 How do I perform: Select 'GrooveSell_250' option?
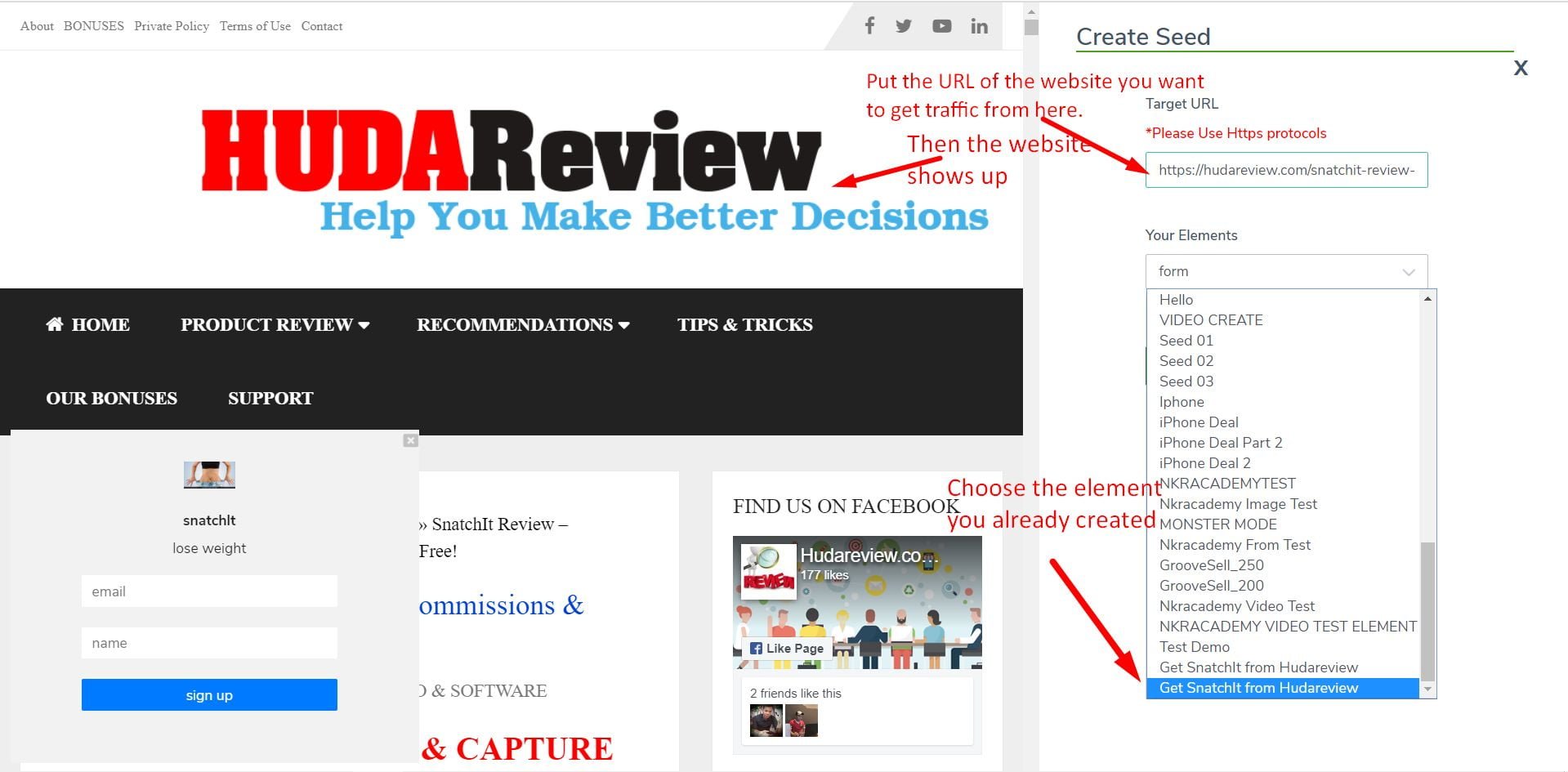[1283, 565]
